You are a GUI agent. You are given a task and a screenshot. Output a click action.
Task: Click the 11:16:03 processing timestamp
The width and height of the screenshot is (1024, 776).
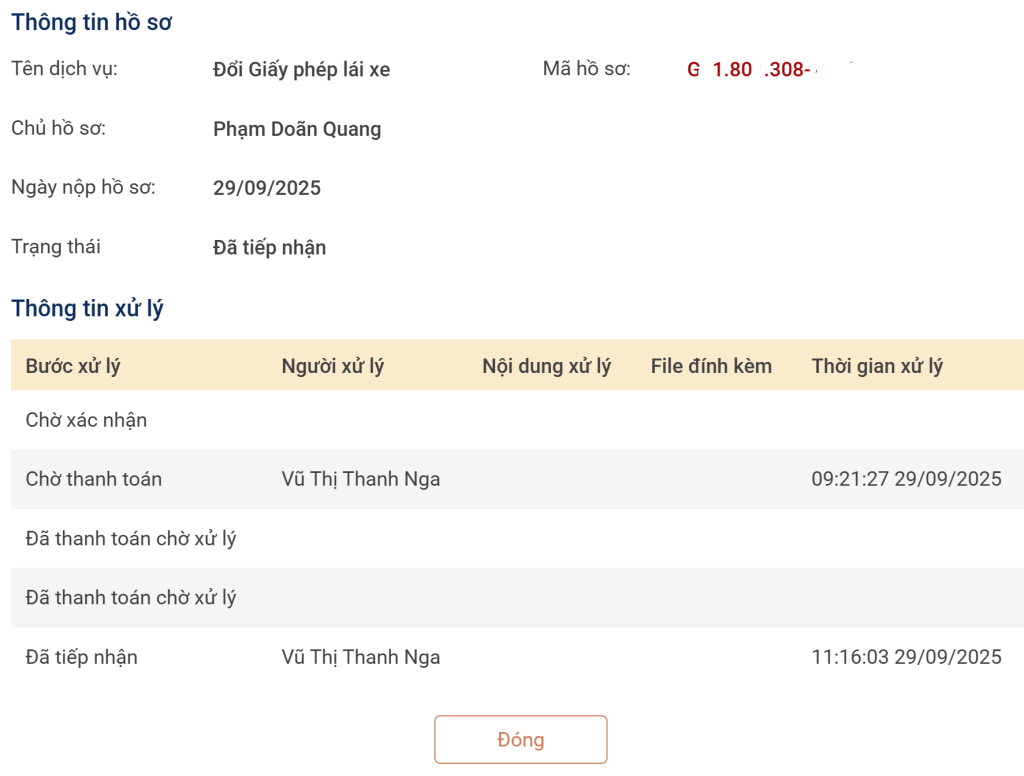(906, 657)
